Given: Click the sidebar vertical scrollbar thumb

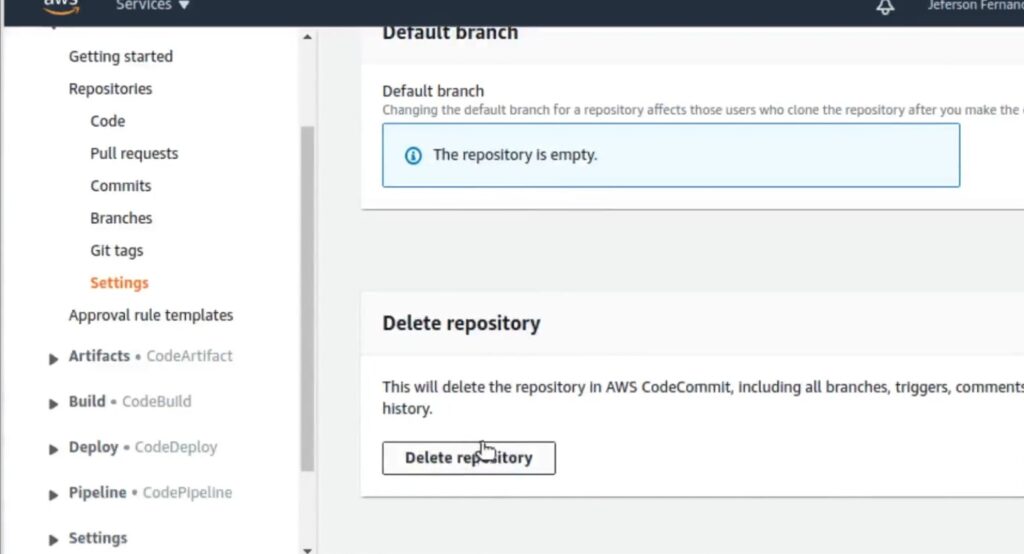Looking at the screenshot, I should click(x=307, y=299).
